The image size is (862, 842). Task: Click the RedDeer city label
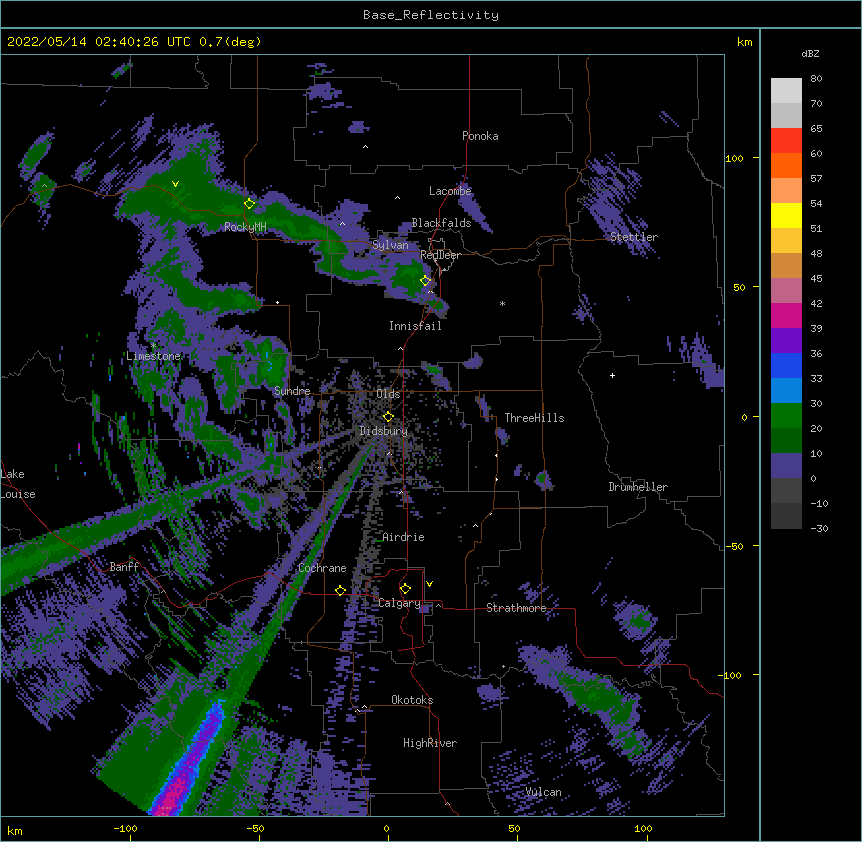[440, 255]
